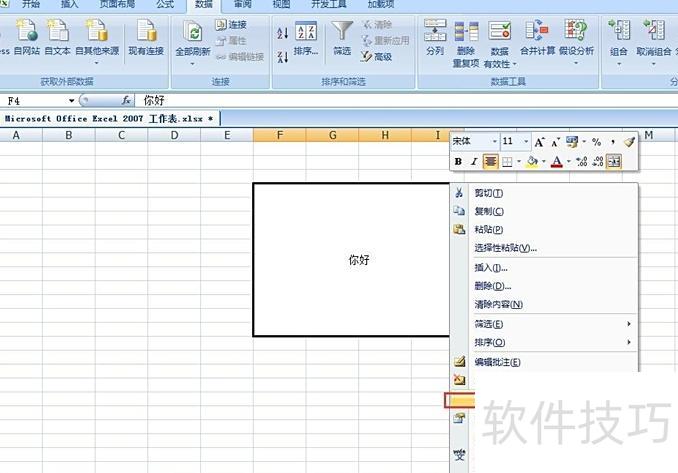Select the workbook tab 工作表.xlsx

point(110,118)
